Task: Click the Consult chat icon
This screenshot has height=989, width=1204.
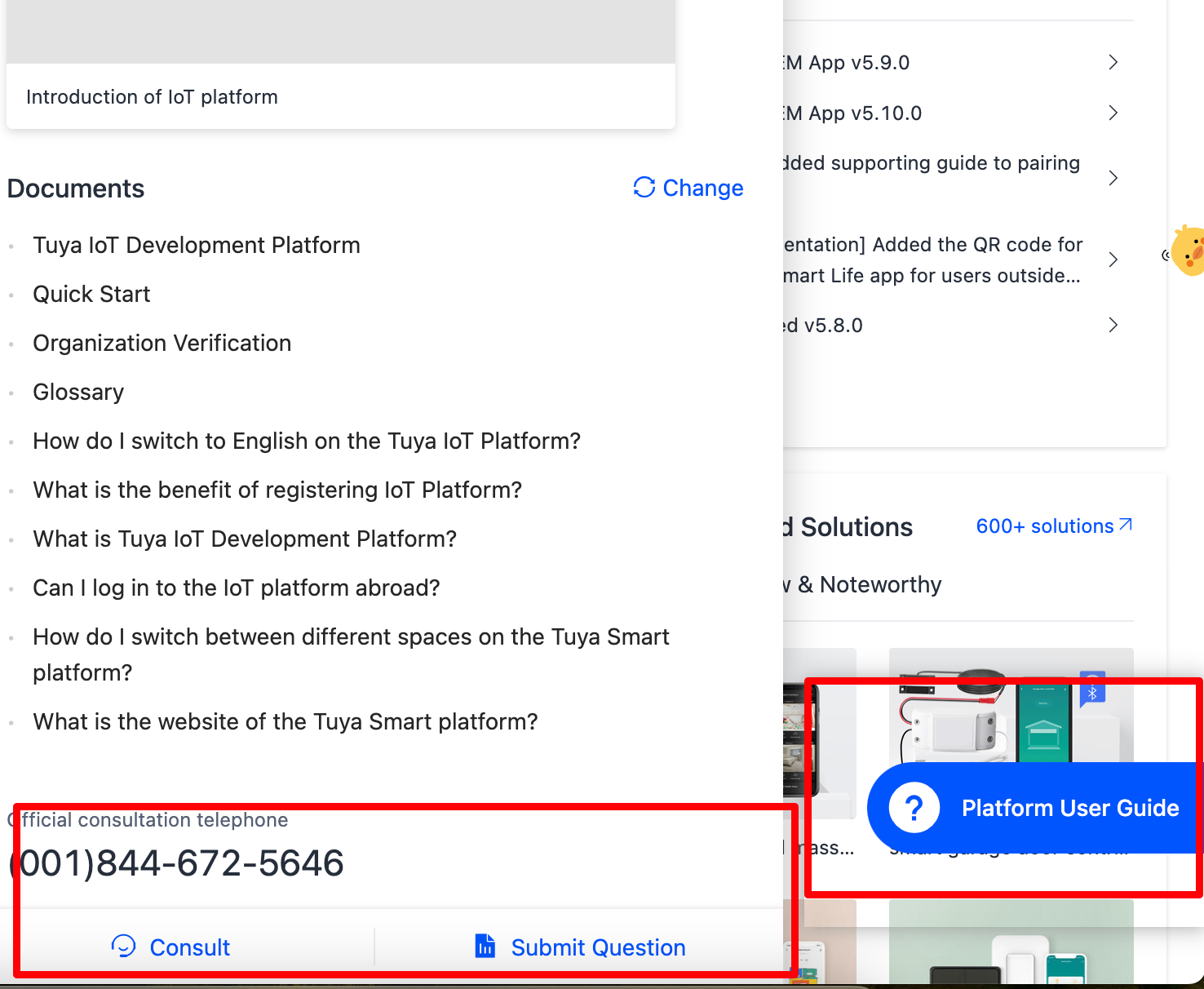Action: [x=123, y=946]
